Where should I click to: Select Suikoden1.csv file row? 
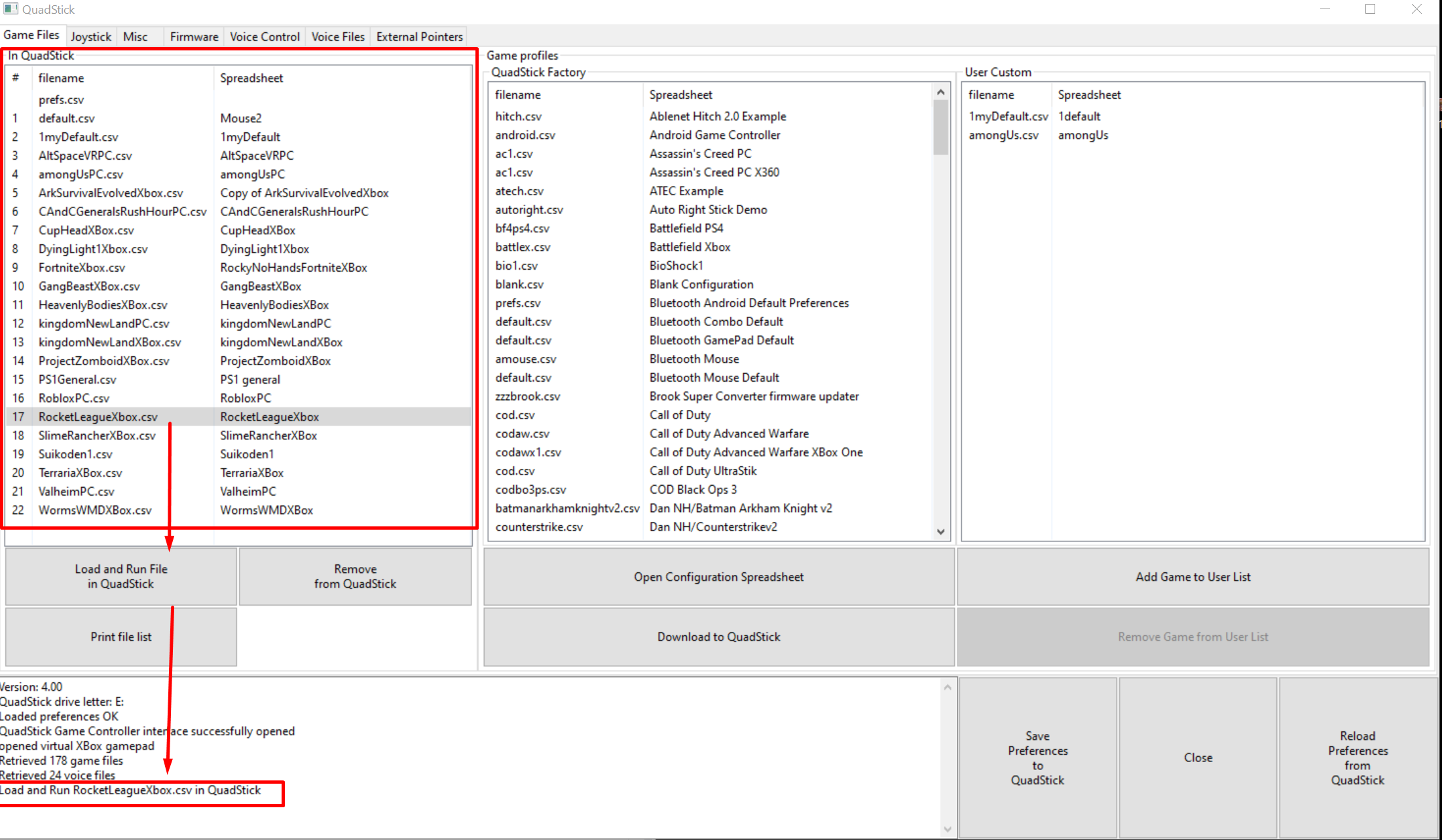pos(238,454)
